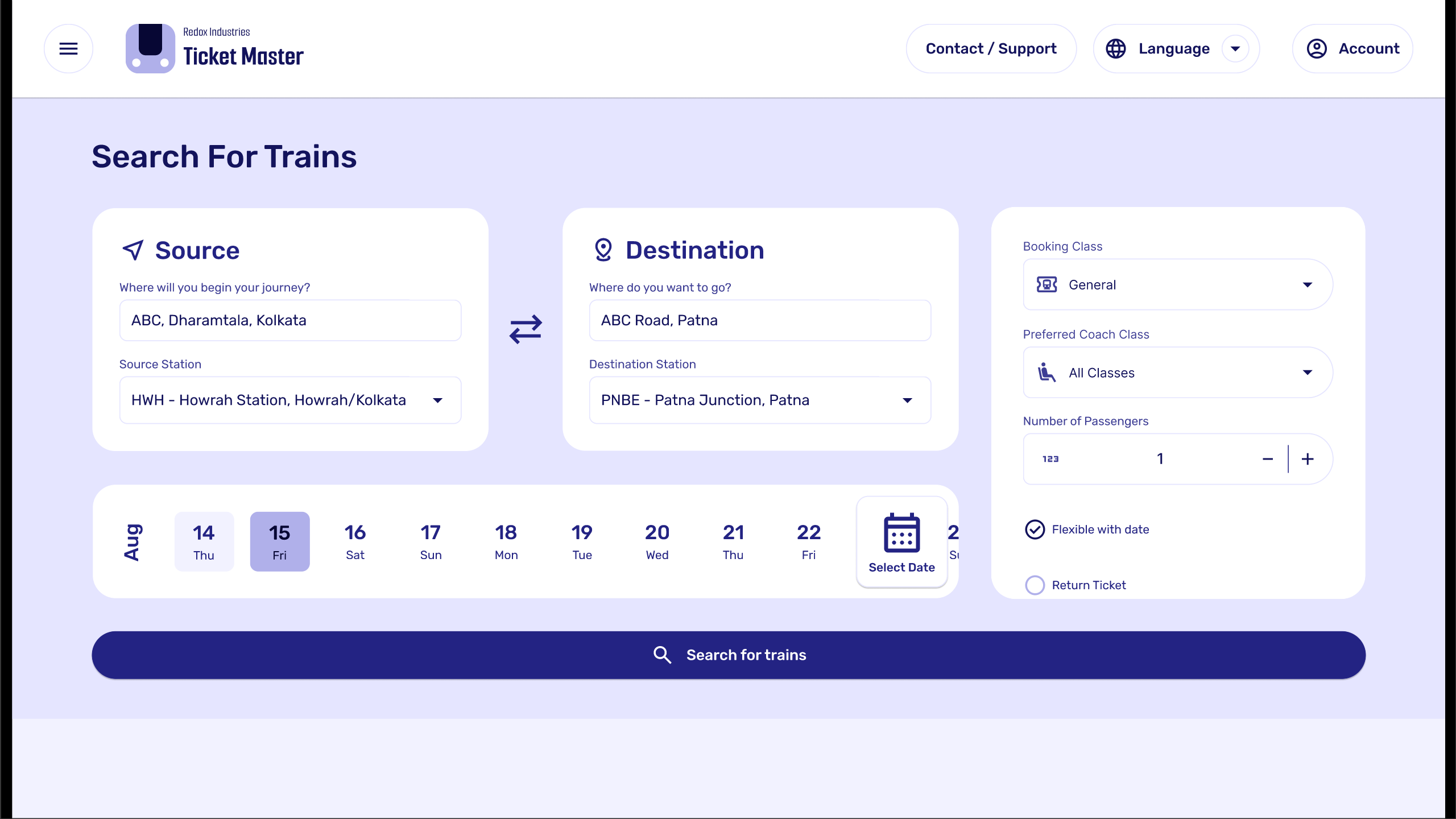This screenshot has width=1456, height=819.
Task: Enable the Return Ticket option
Action: pos(1035,585)
